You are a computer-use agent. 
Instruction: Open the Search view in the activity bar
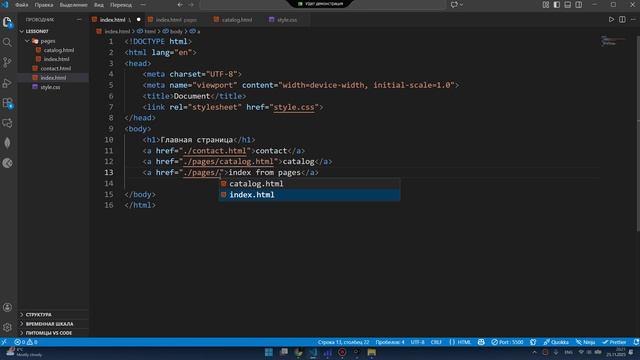click(x=7, y=42)
